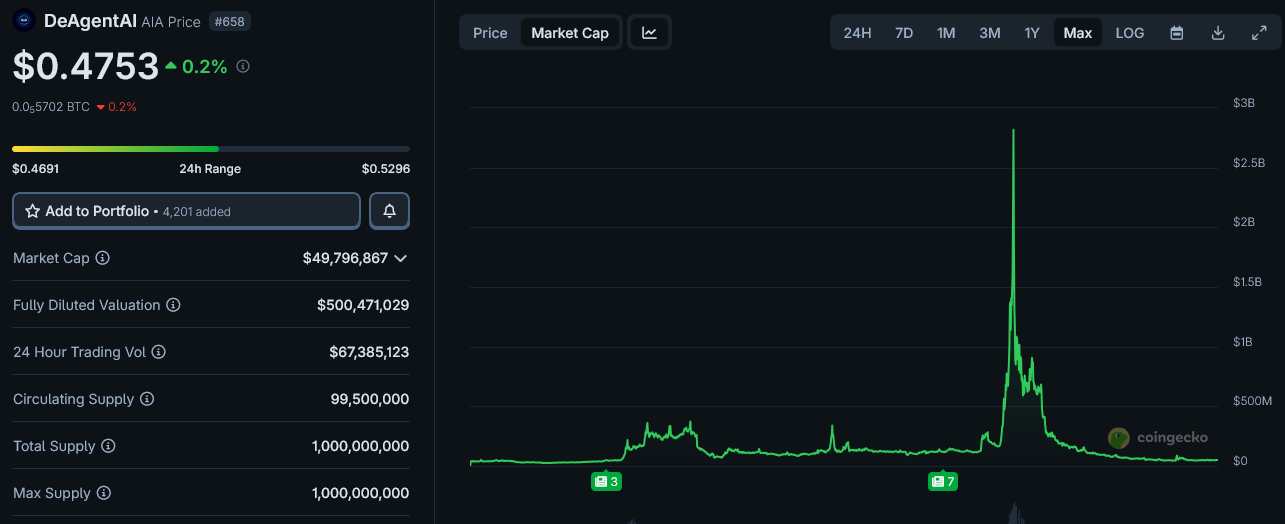
Task: Switch to the line chart type icon
Action: point(650,33)
